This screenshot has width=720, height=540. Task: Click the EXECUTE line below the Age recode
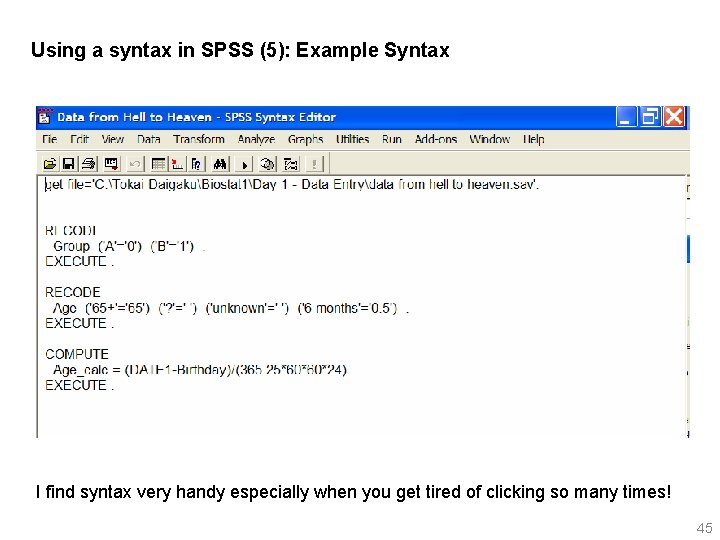pos(79,324)
